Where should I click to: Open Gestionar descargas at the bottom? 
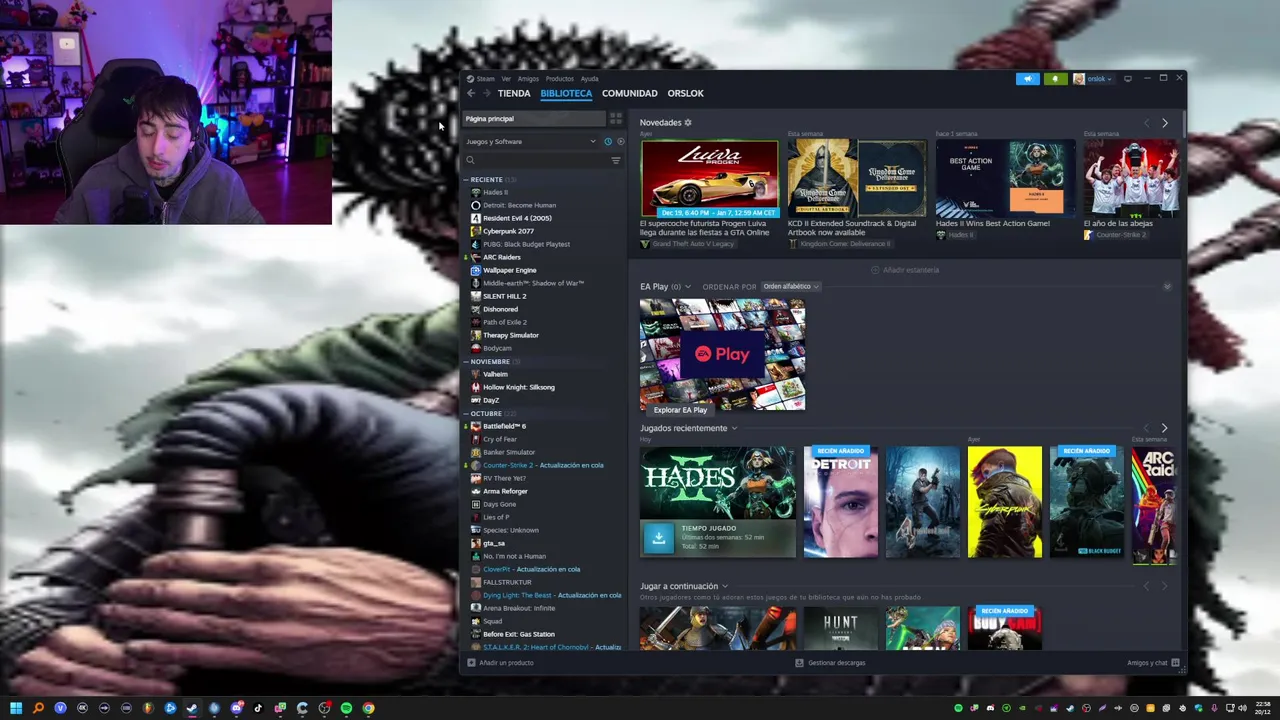click(x=830, y=663)
